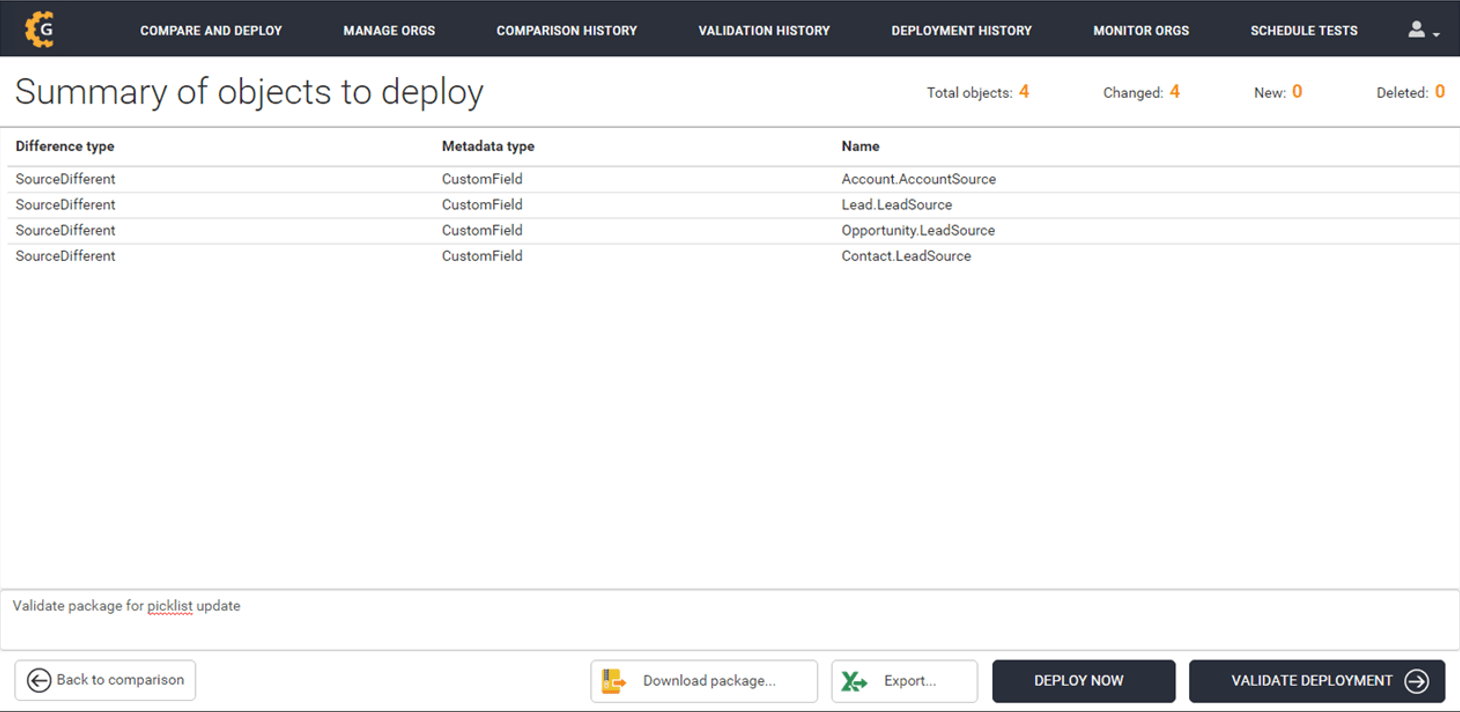This screenshot has width=1460, height=712.
Task: Open Schedule Tests section
Action: (1304, 30)
